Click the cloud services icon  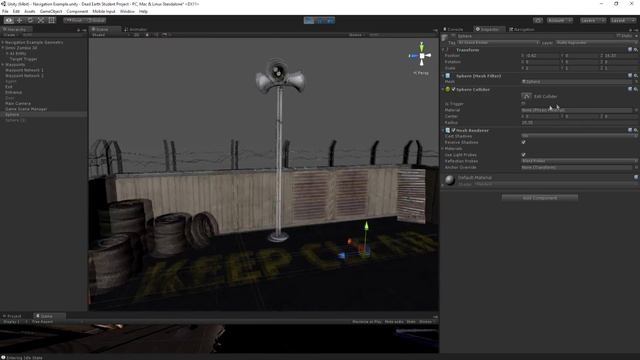point(538,20)
